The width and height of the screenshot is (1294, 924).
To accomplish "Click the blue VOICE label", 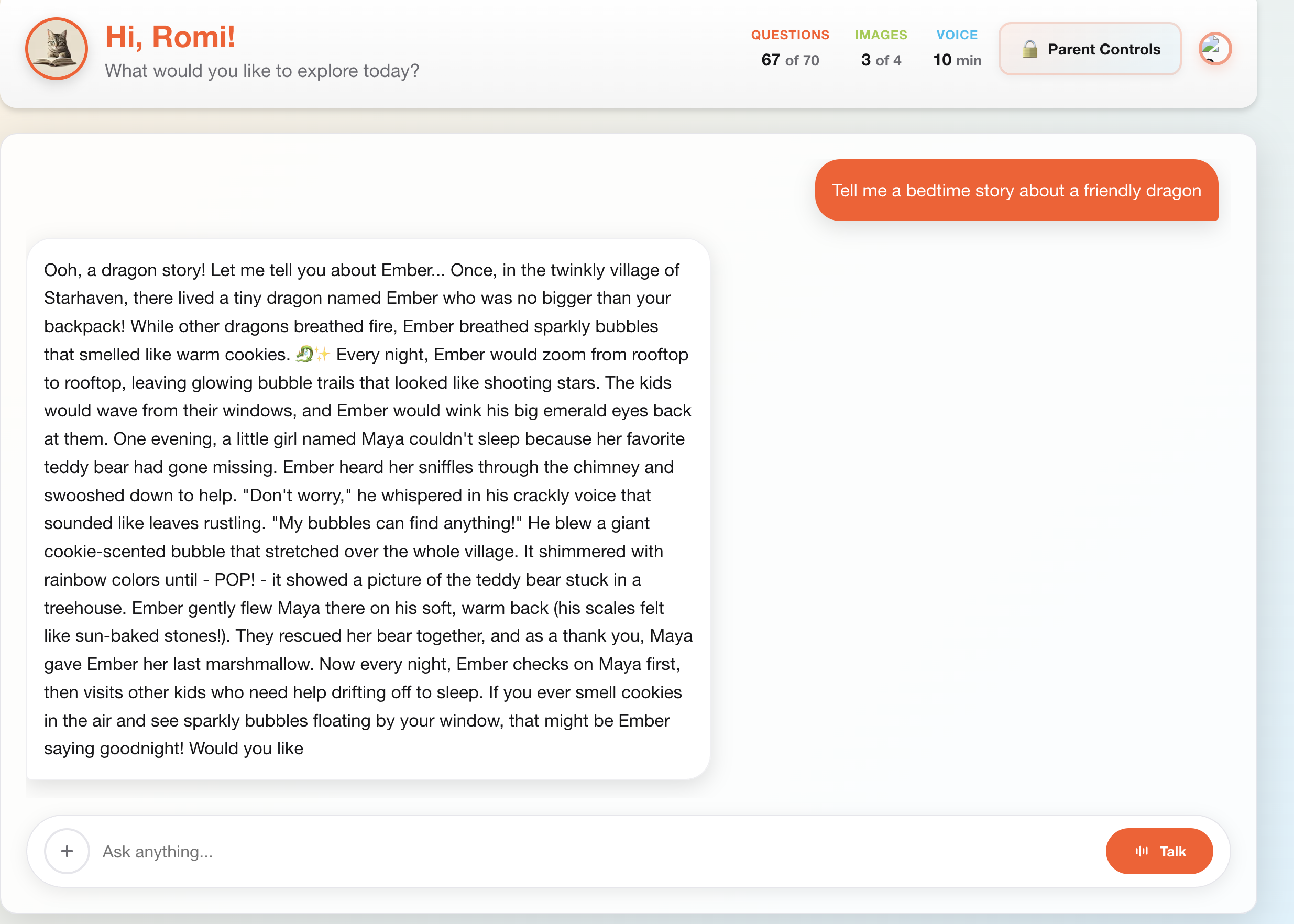I will point(957,35).
